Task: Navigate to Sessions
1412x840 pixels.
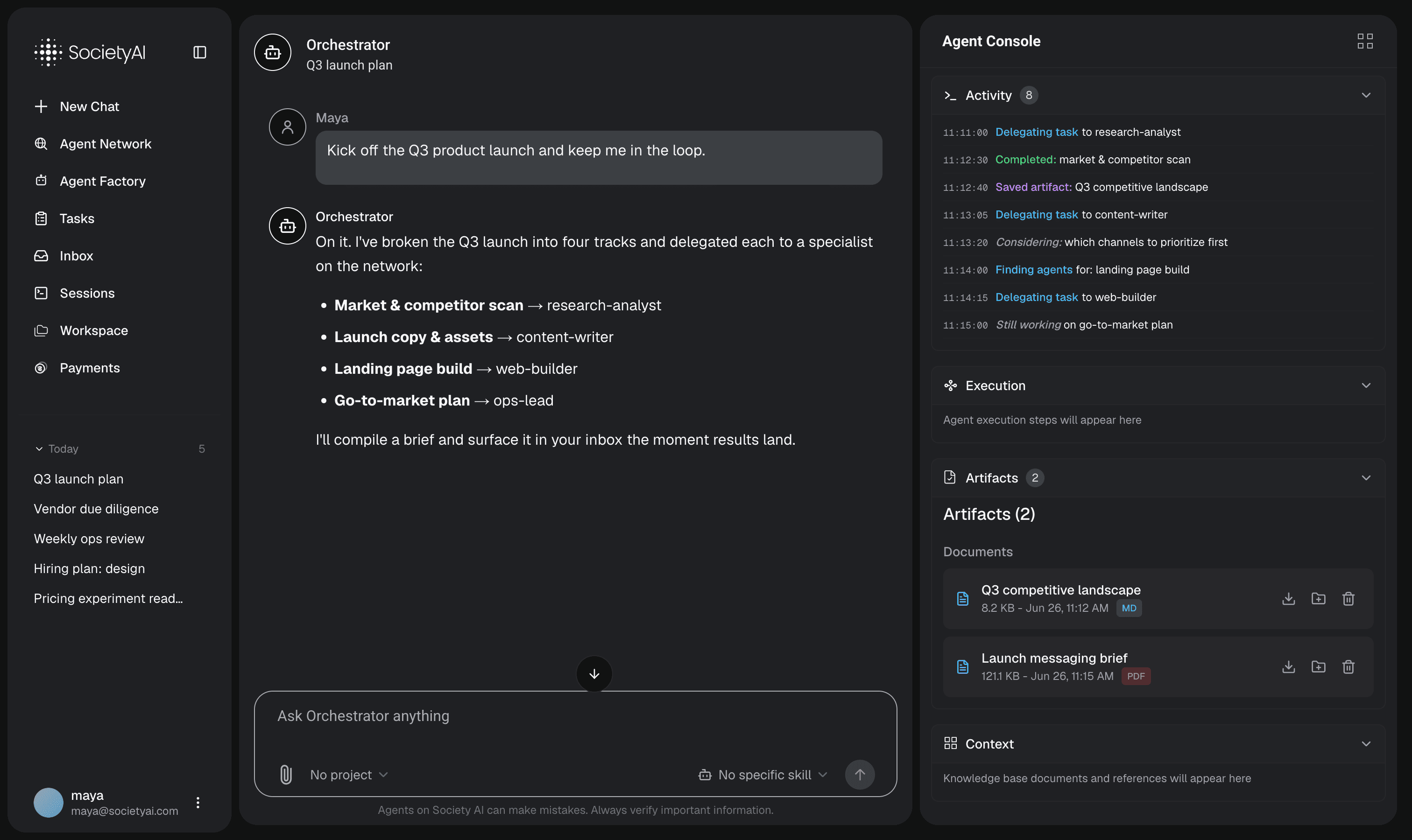Action: tap(74, 293)
